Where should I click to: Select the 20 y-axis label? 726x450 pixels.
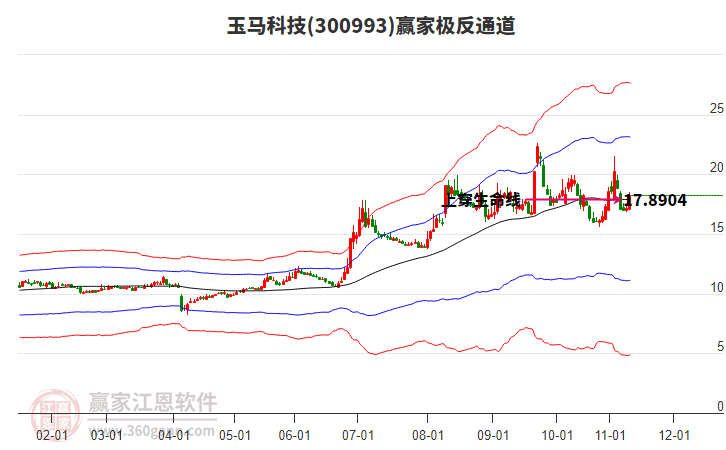point(716,168)
